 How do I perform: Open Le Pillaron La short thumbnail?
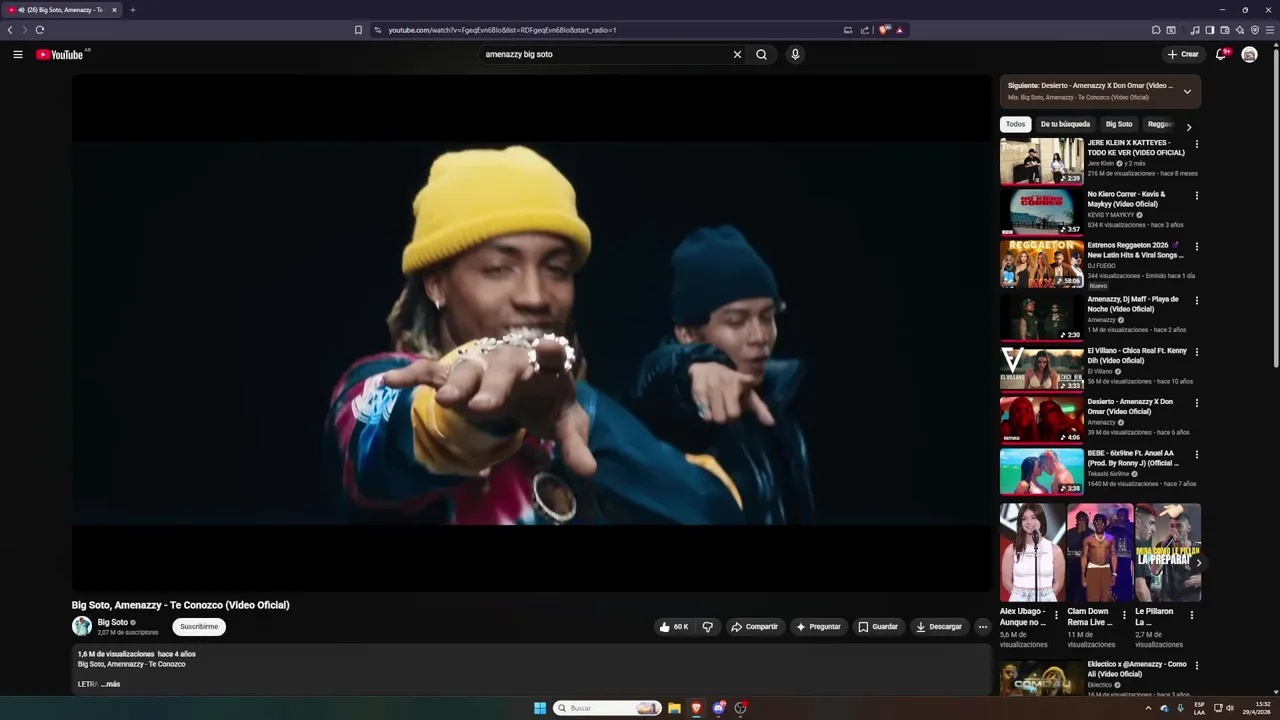1168,552
